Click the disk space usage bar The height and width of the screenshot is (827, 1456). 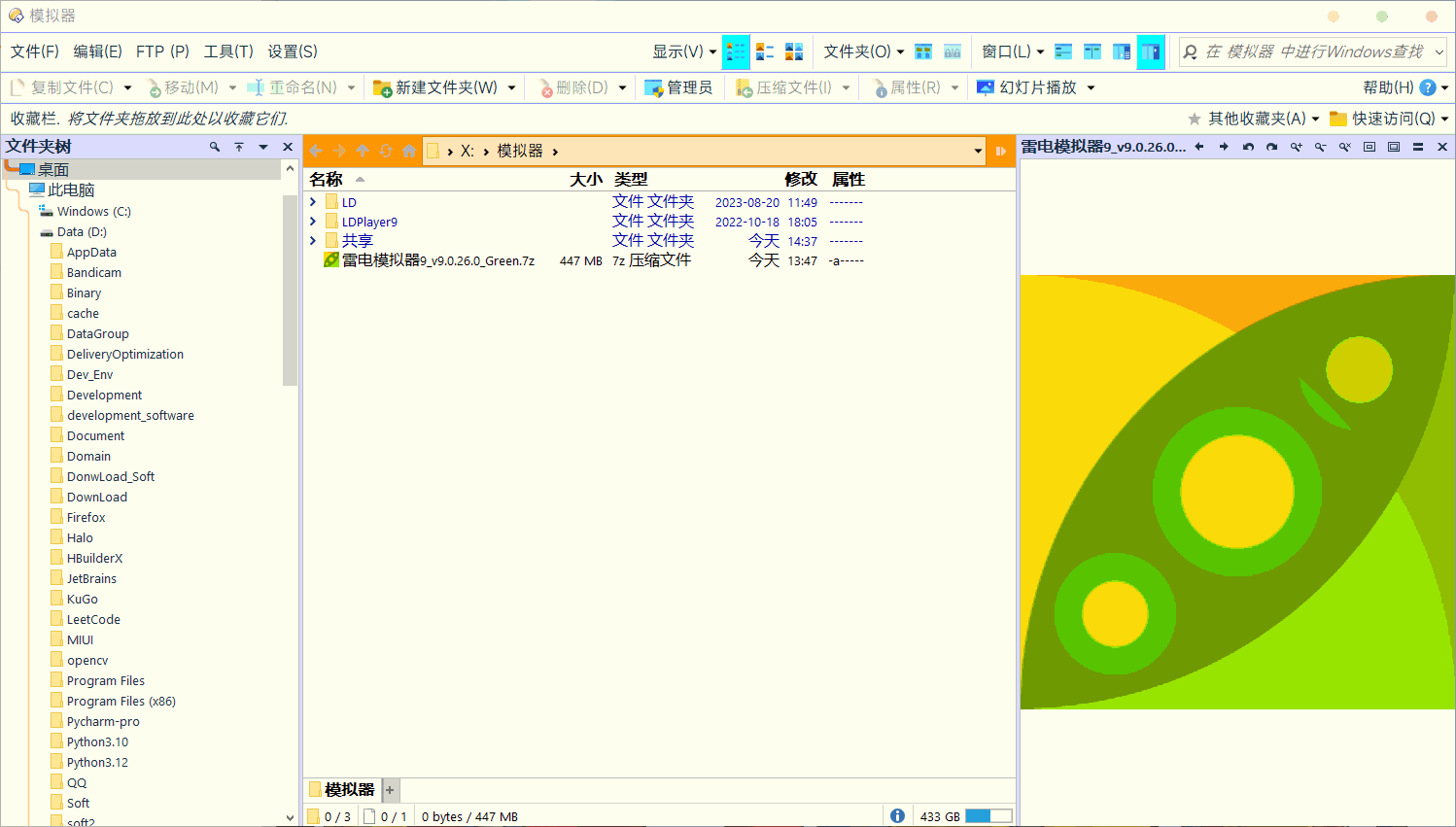pyautogui.click(x=988, y=816)
